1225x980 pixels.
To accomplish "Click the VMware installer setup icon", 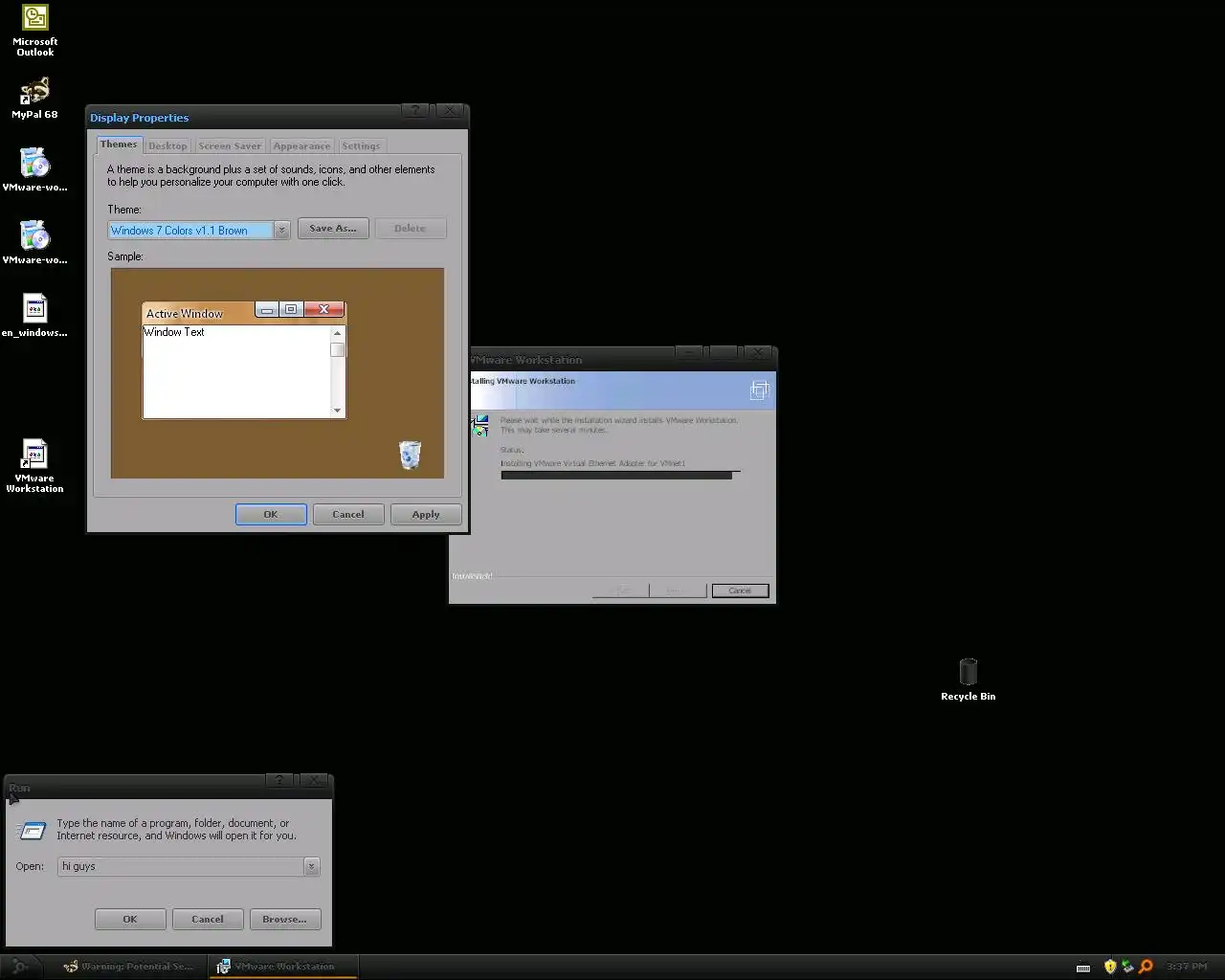I will tap(480, 425).
